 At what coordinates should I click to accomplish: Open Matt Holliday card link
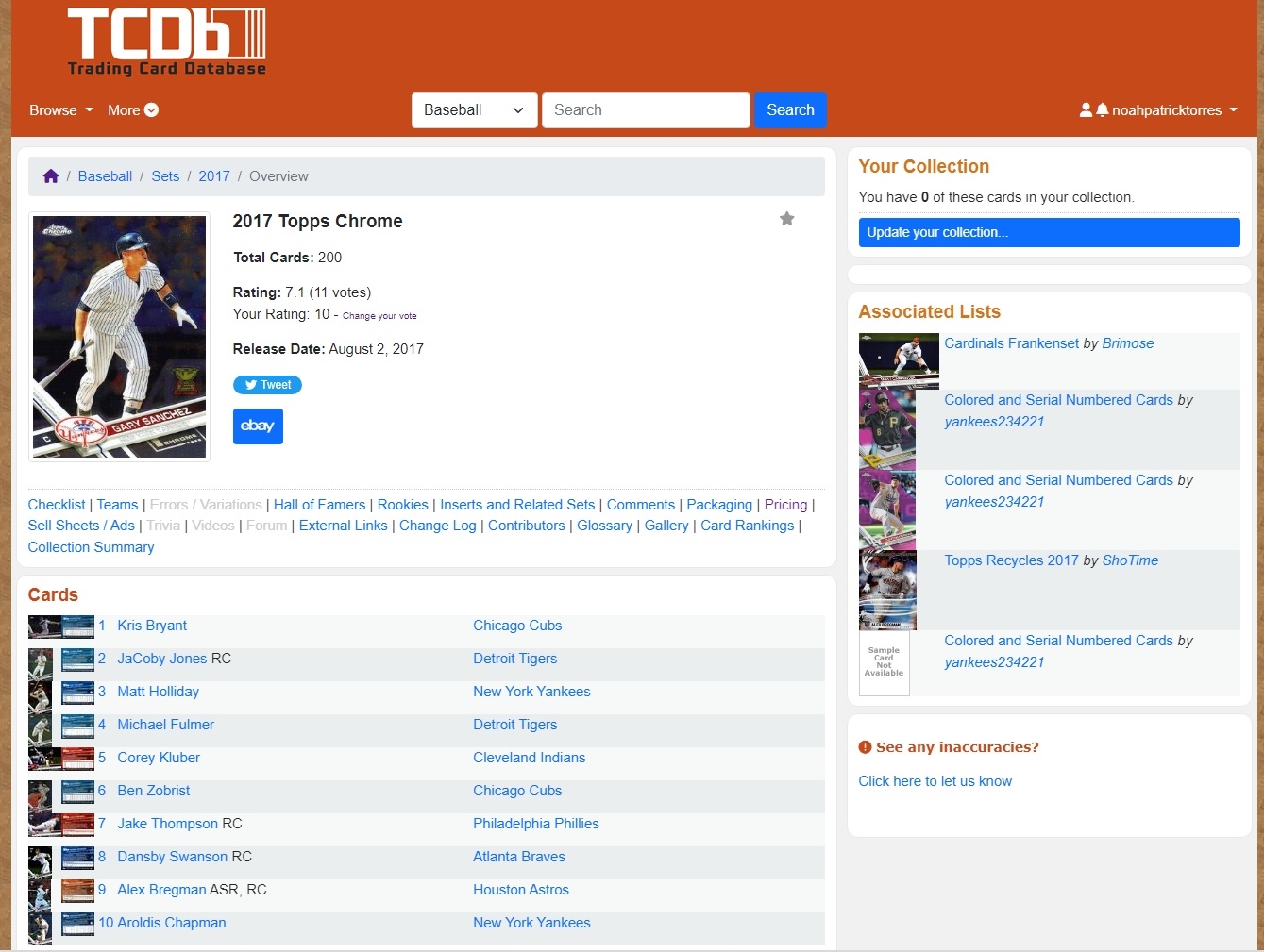158,692
